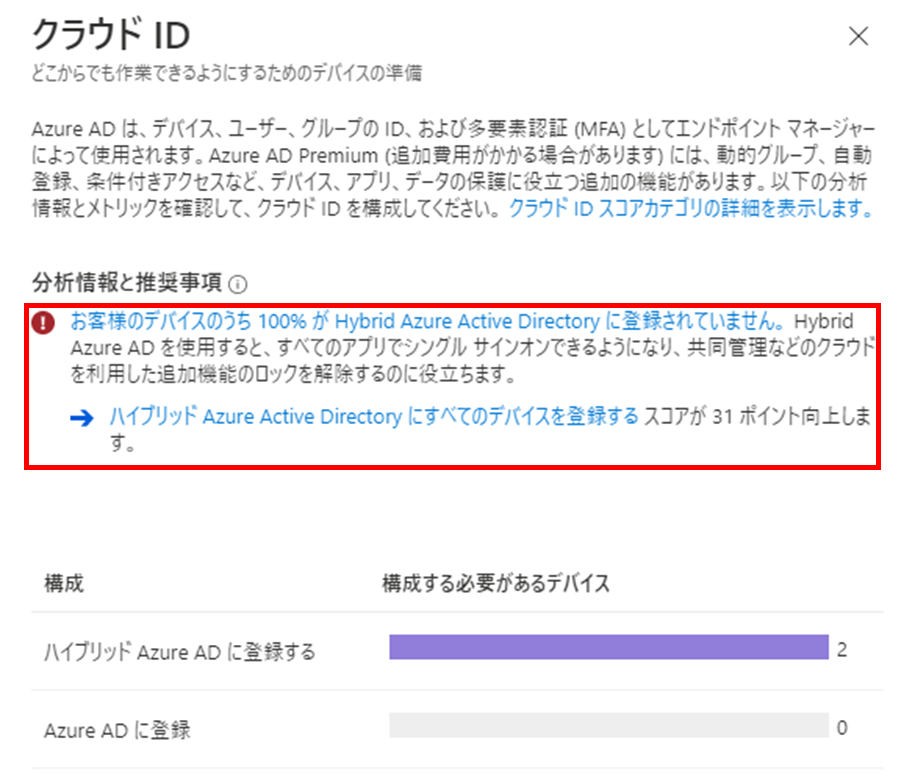Click the device count 0 value
This screenshot has height=783, width=904.
click(x=842, y=728)
